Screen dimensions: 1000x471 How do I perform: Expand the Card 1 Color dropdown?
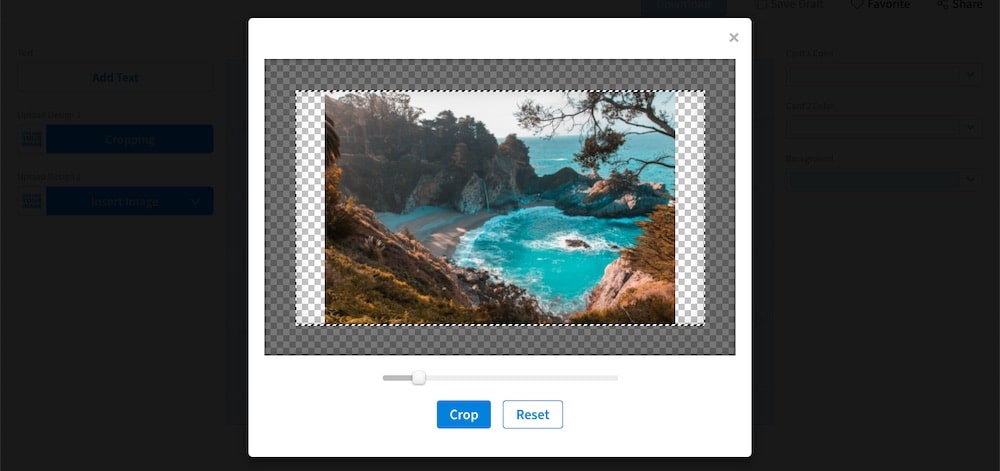point(970,75)
